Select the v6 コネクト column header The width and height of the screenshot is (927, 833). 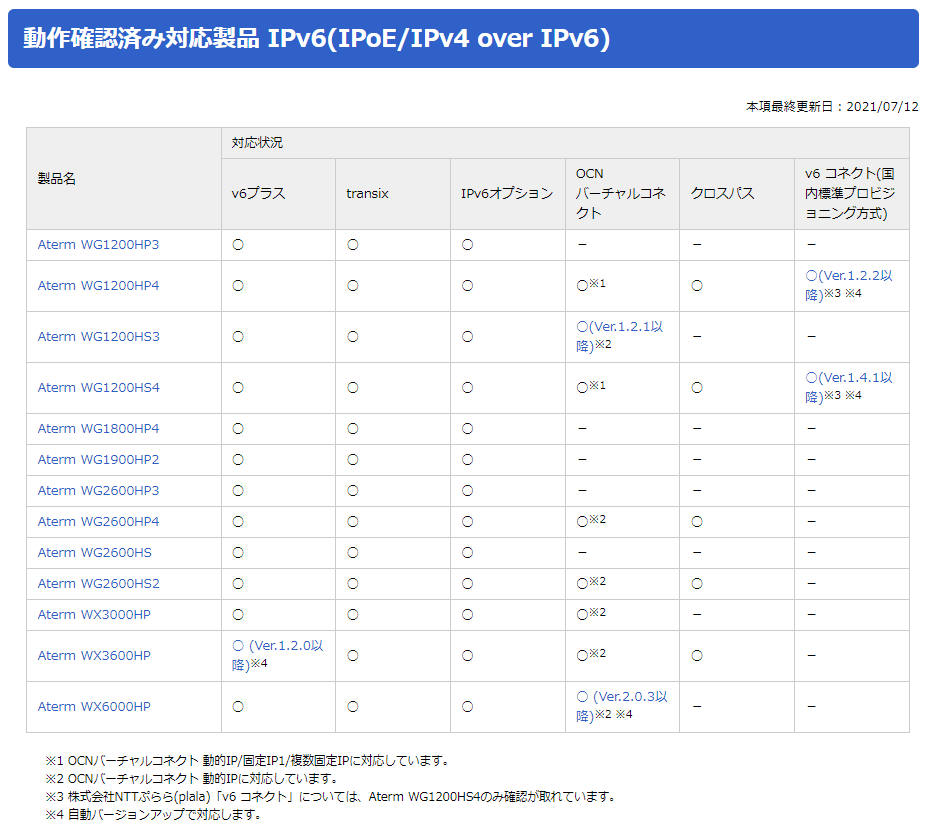pyautogui.click(x=852, y=194)
